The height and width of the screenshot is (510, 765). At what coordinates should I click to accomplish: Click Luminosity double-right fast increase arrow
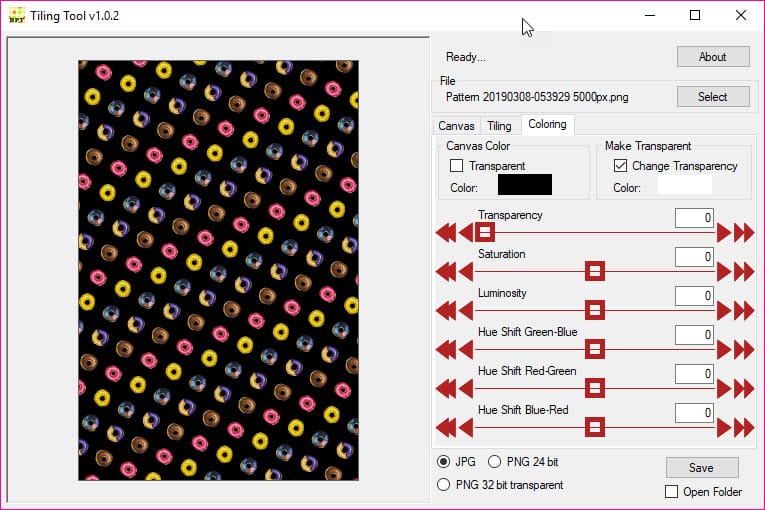coord(744,311)
